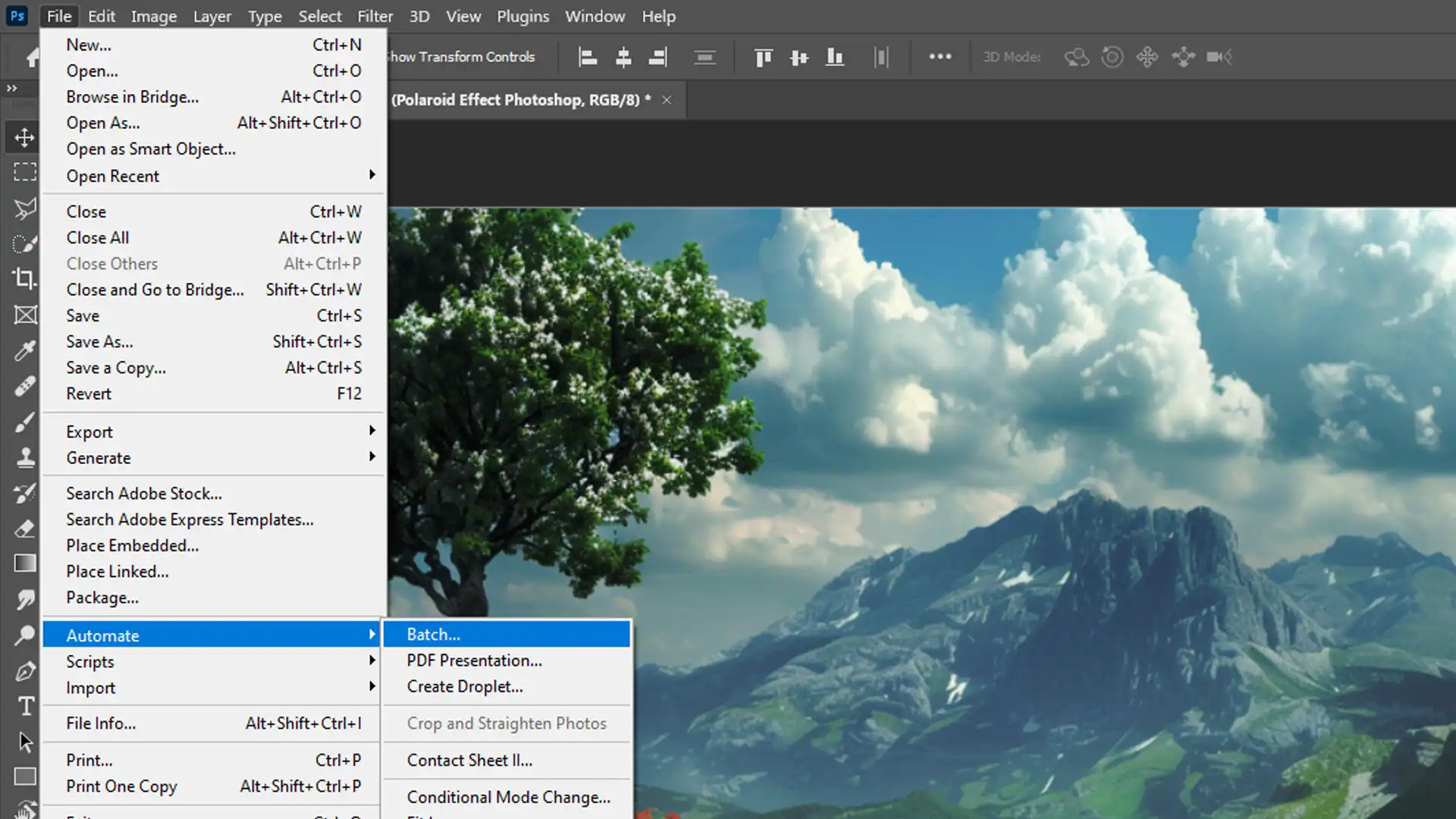Click the 3D slide mode icon
This screenshot has height=819, width=1456.
point(1183,57)
